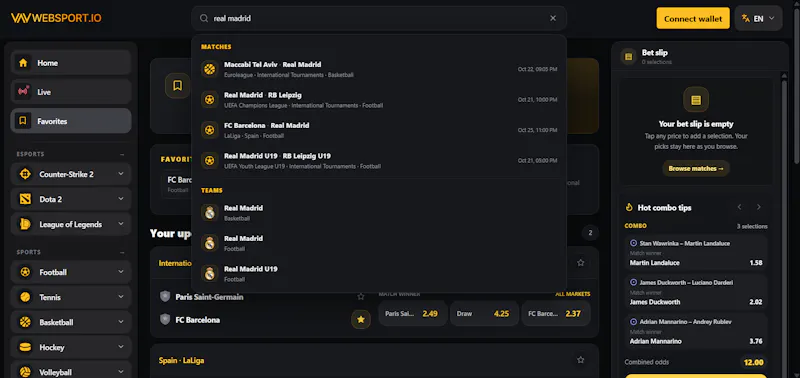Select FC Barcelona · Real Madrid match
Screen dimensions: 800x378
tap(379, 130)
